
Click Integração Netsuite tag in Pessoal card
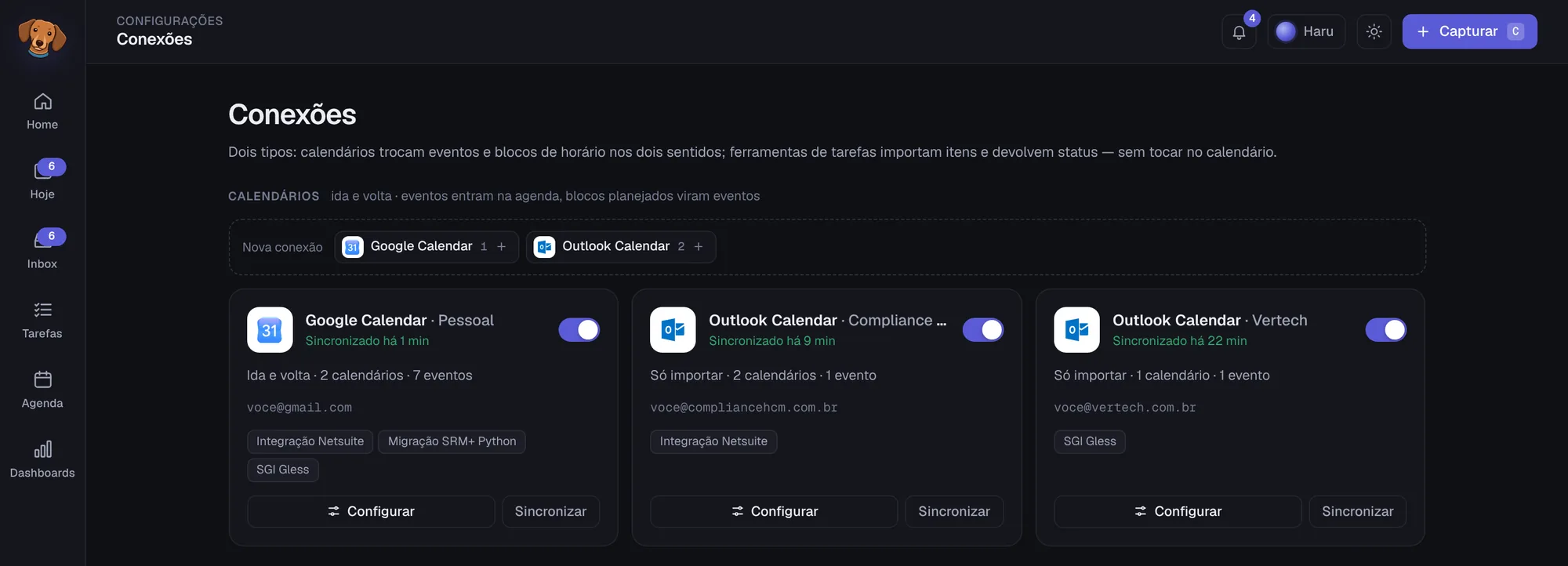(x=310, y=441)
